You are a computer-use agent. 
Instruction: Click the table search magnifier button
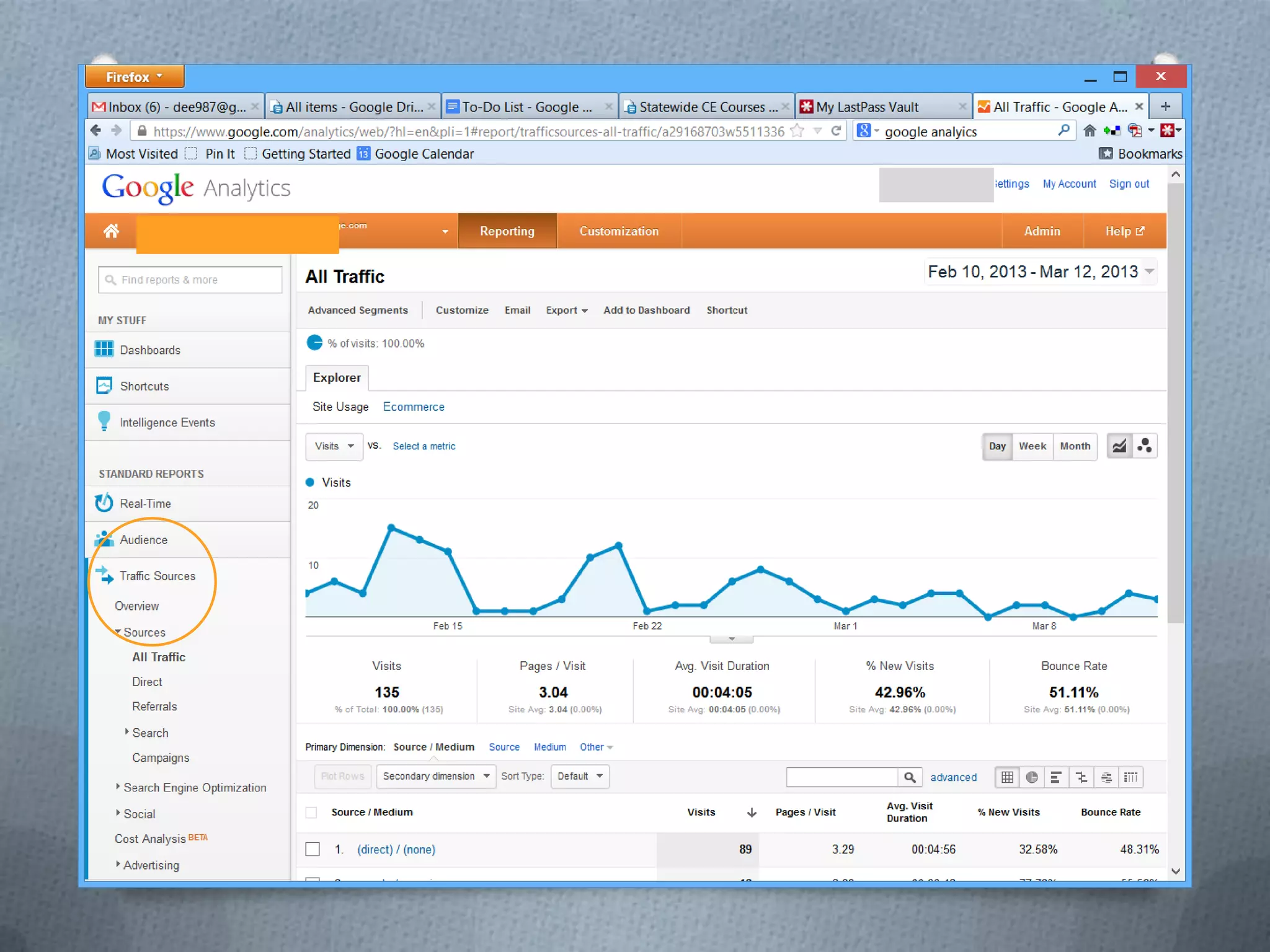coord(910,777)
